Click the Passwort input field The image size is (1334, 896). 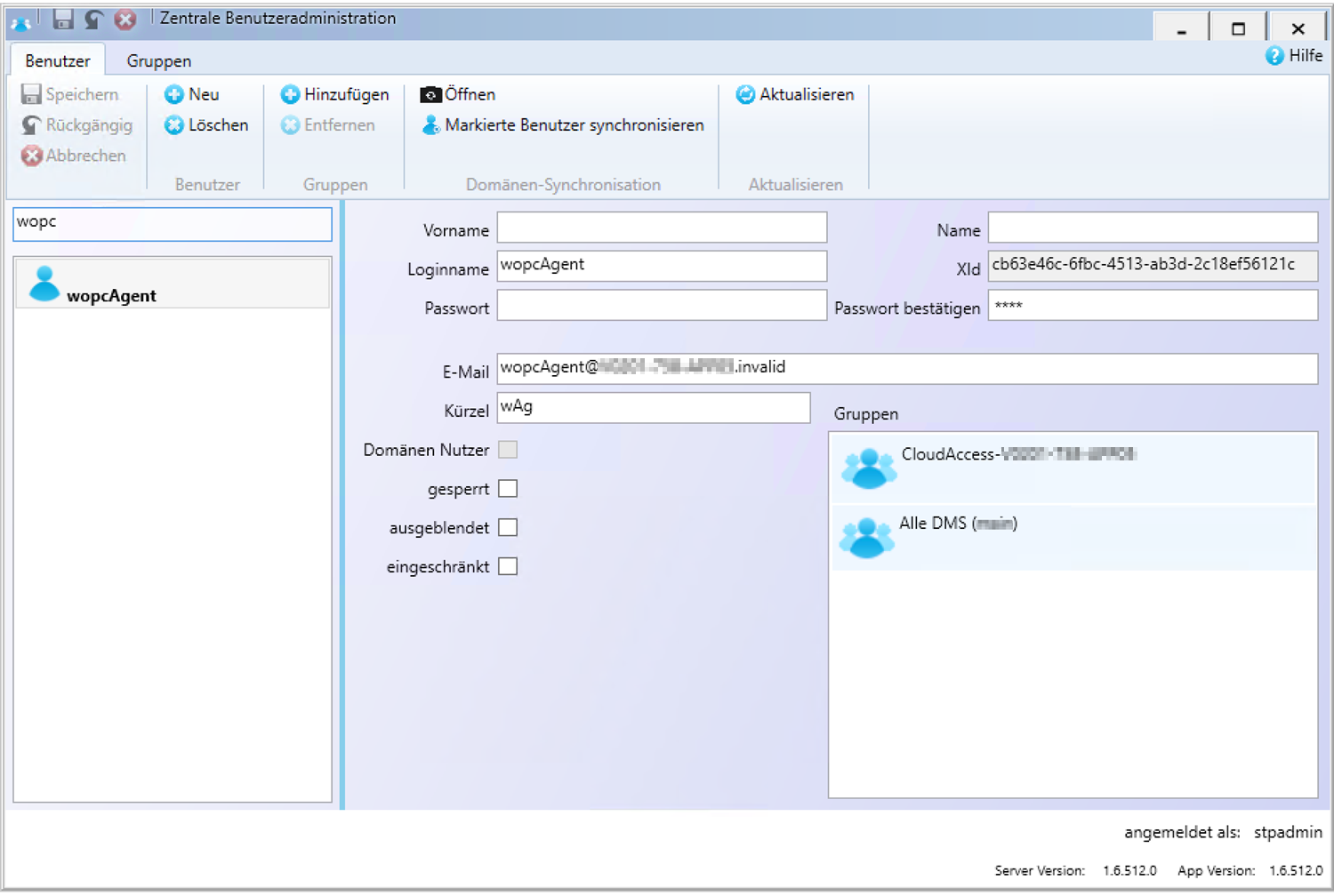pyautogui.click(x=662, y=305)
